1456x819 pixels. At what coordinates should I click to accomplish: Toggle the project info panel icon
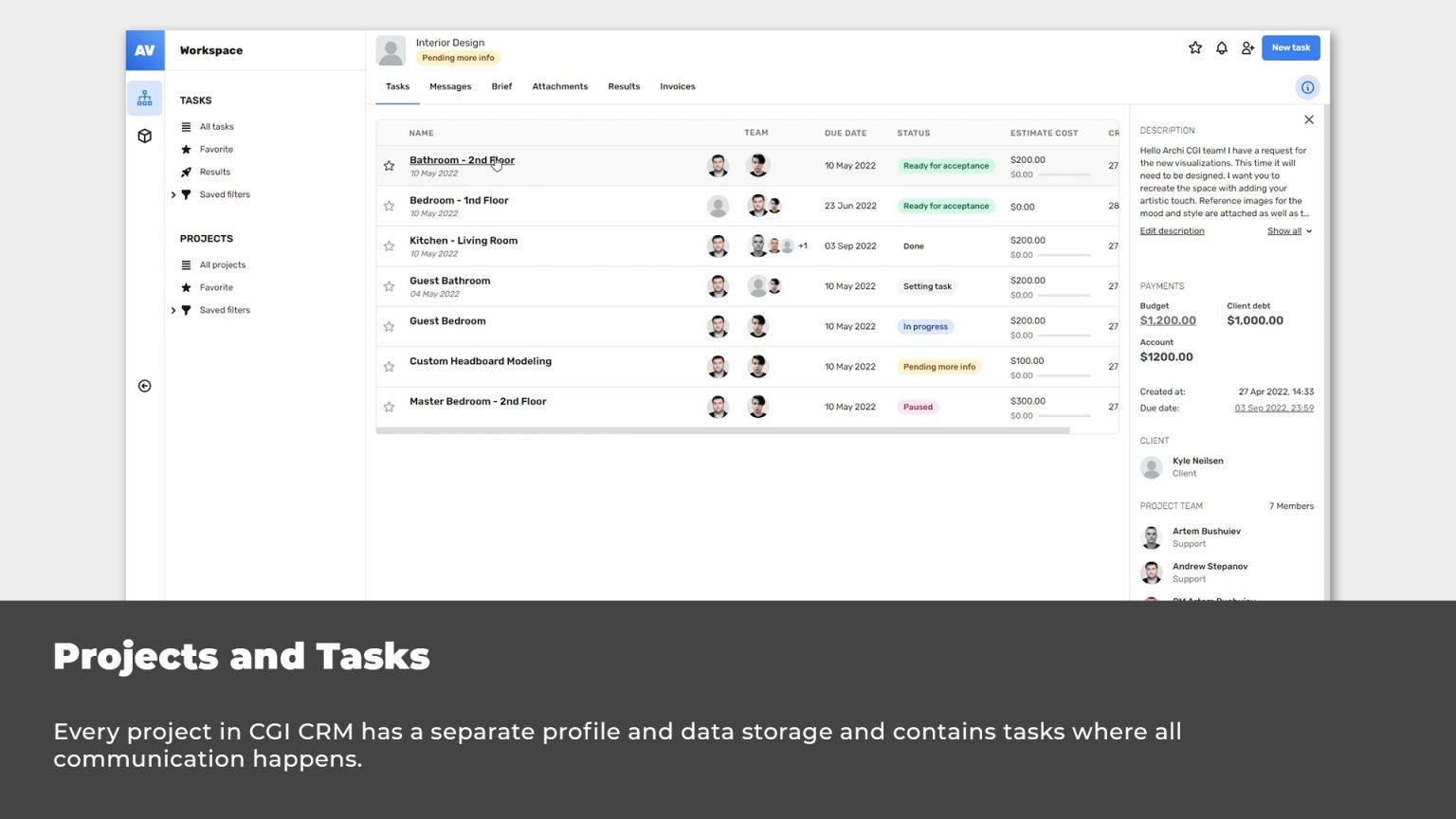click(1307, 87)
